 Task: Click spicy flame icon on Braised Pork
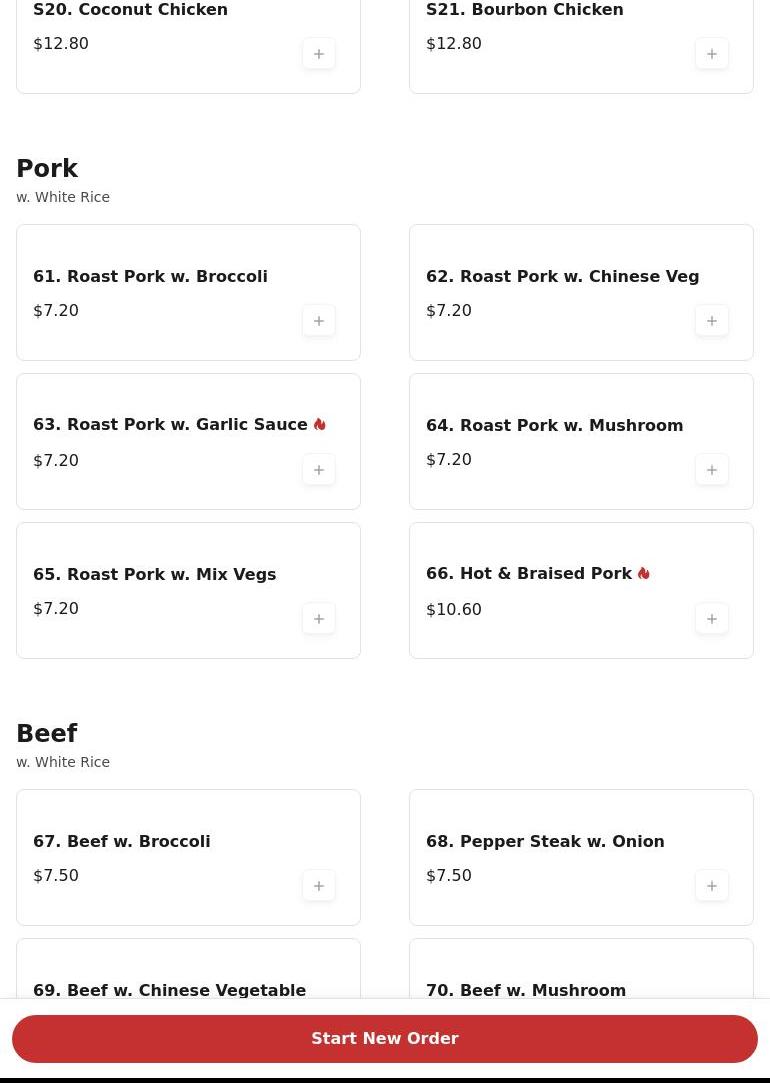(x=644, y=573)
